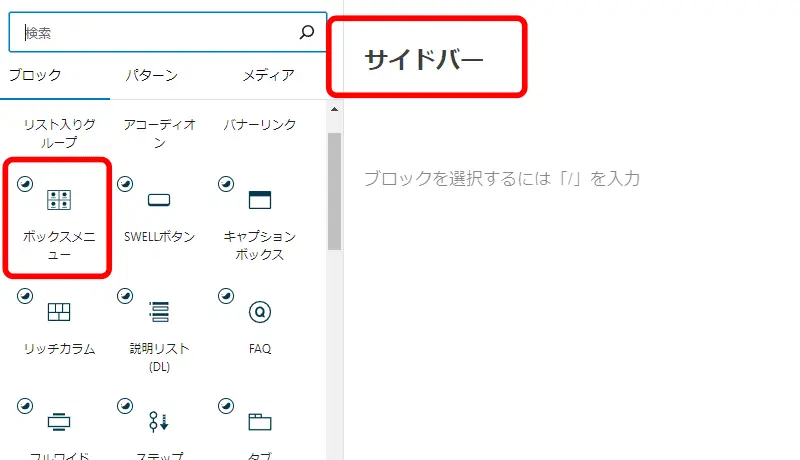Insert the キャプションボックス block
Viewport: 800px width, 460px height.
pos(259,218)
